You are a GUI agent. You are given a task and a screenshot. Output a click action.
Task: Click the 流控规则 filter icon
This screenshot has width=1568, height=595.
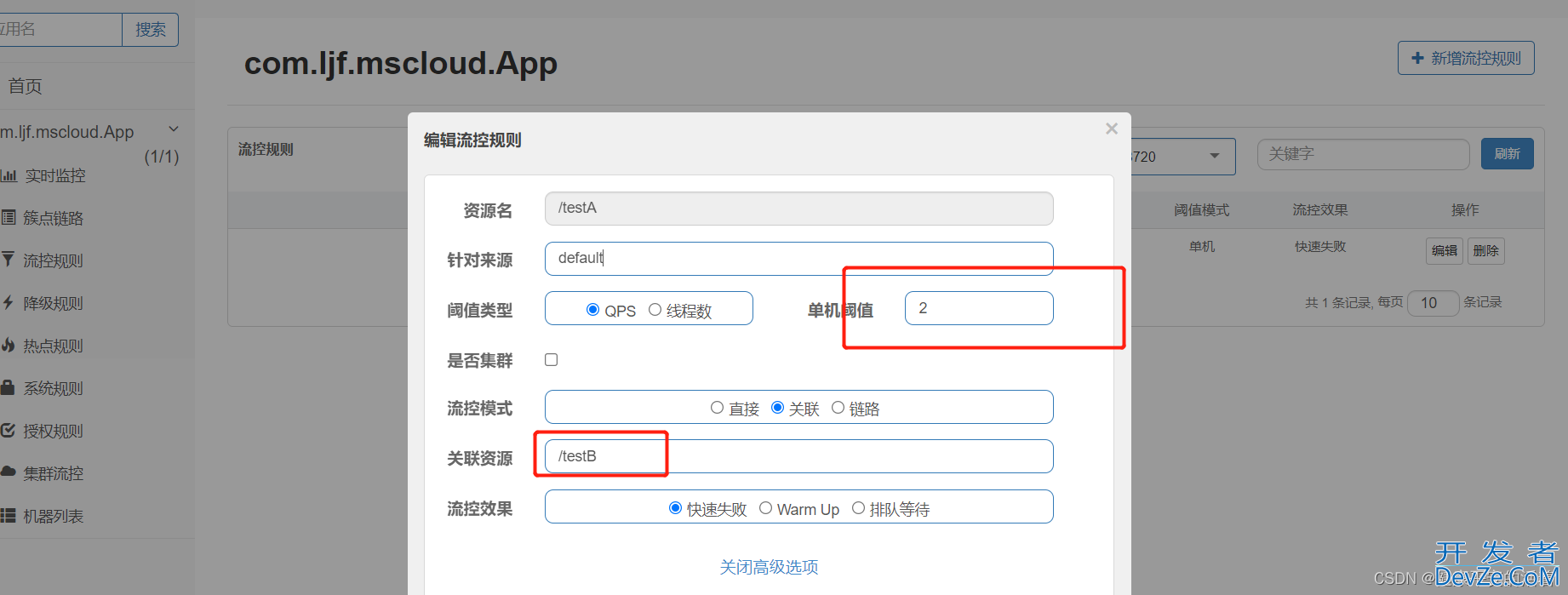click(8, 259)
